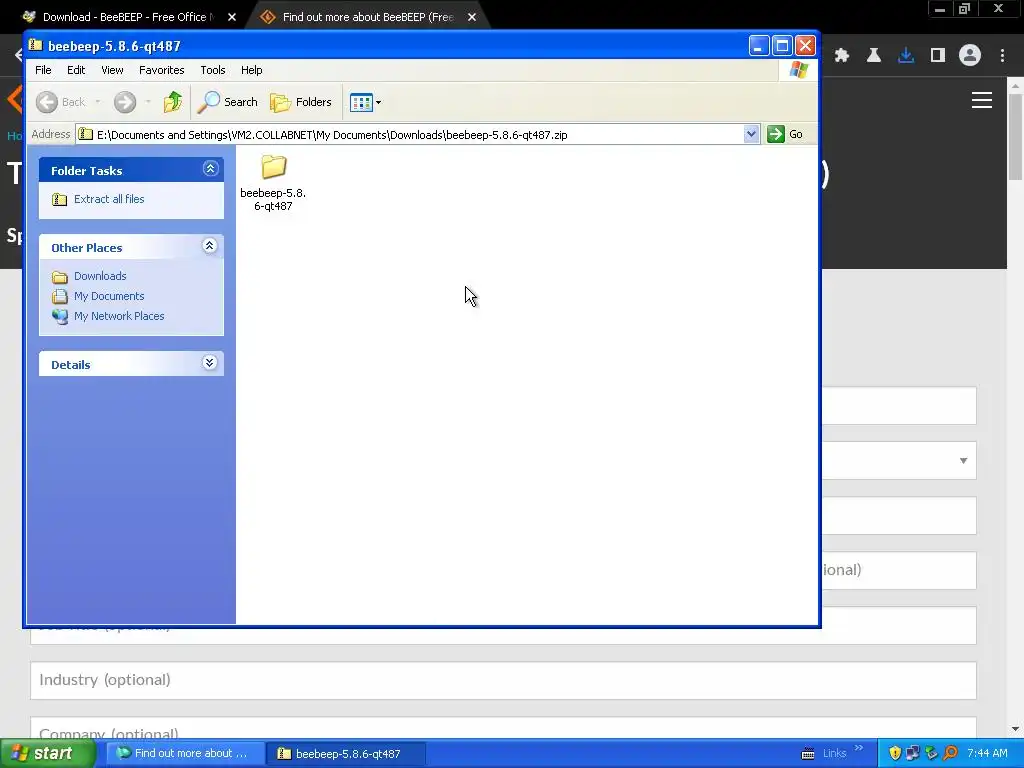1024x768 pixels.
Task: Close the Download - BeeBEEP browser tab
Action: coord(232,17)
